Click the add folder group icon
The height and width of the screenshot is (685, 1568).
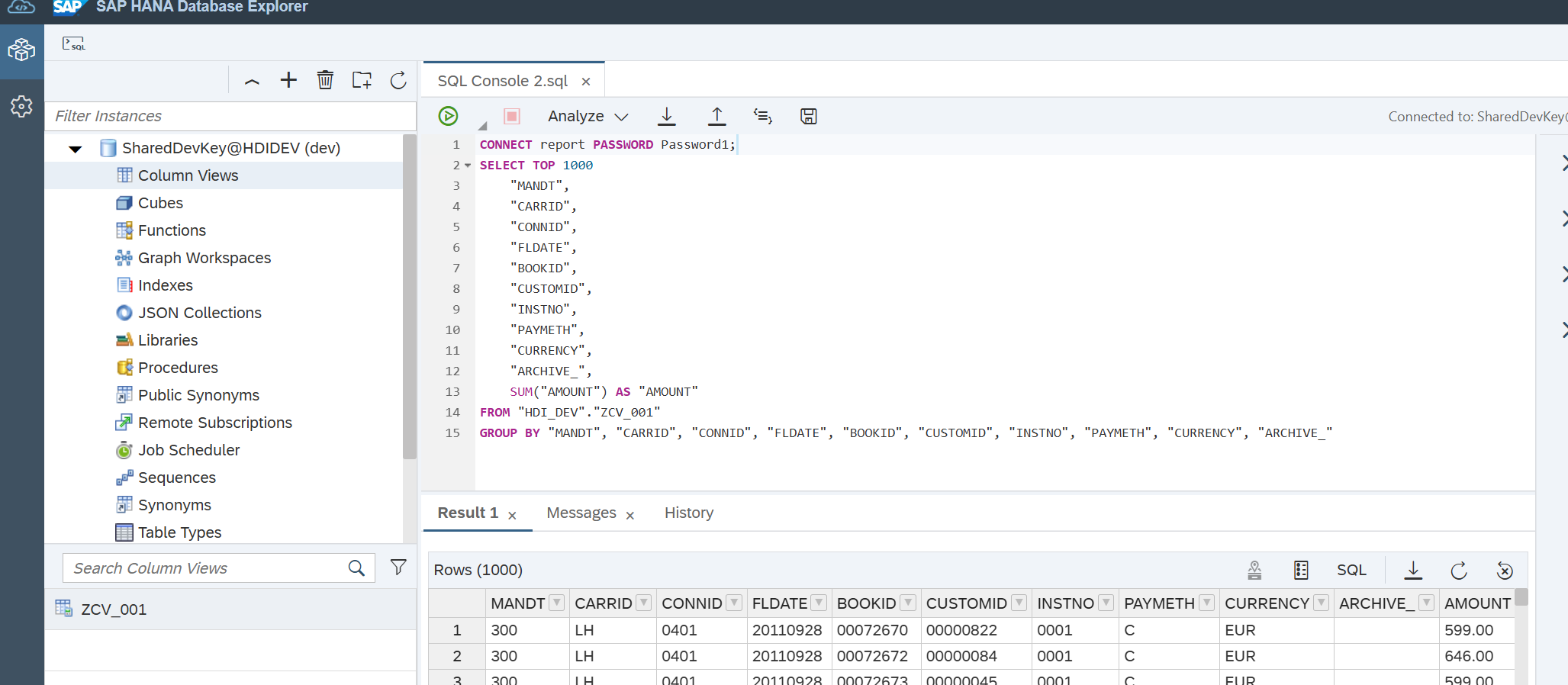(x=362, y=80)
